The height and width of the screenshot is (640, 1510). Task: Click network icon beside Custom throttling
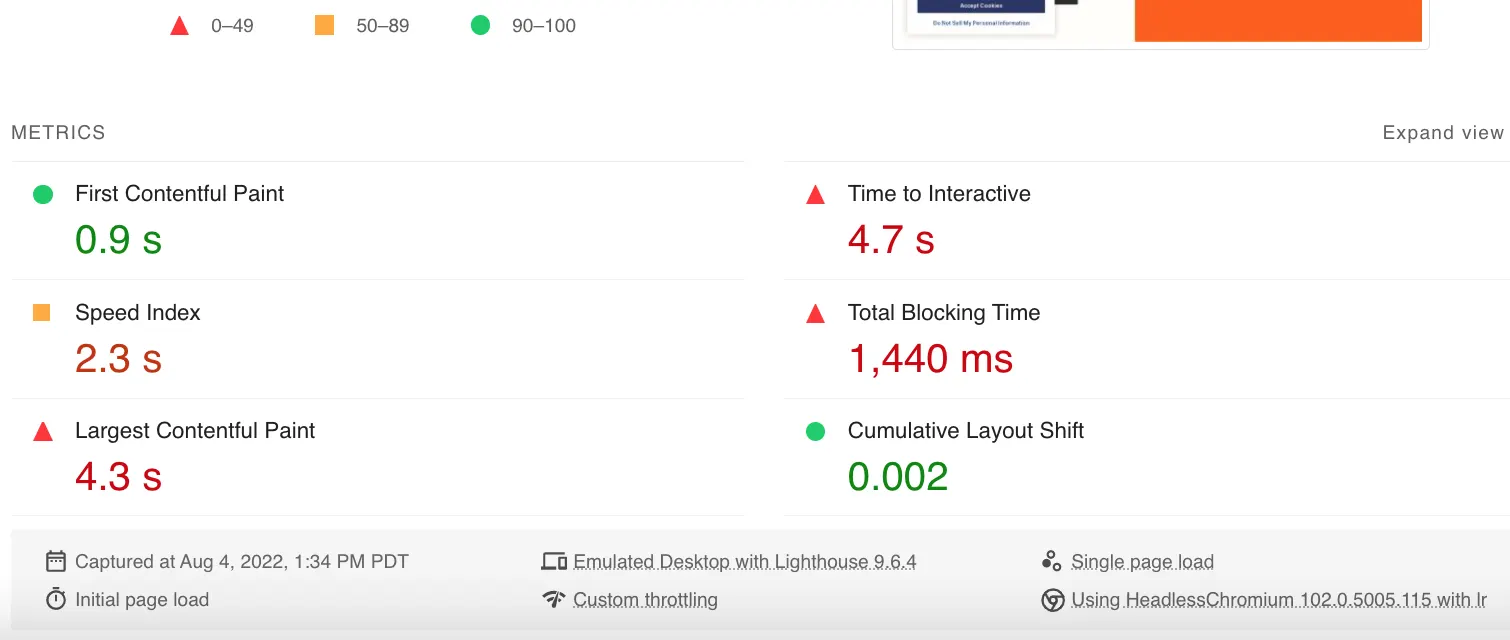(554, 599)
